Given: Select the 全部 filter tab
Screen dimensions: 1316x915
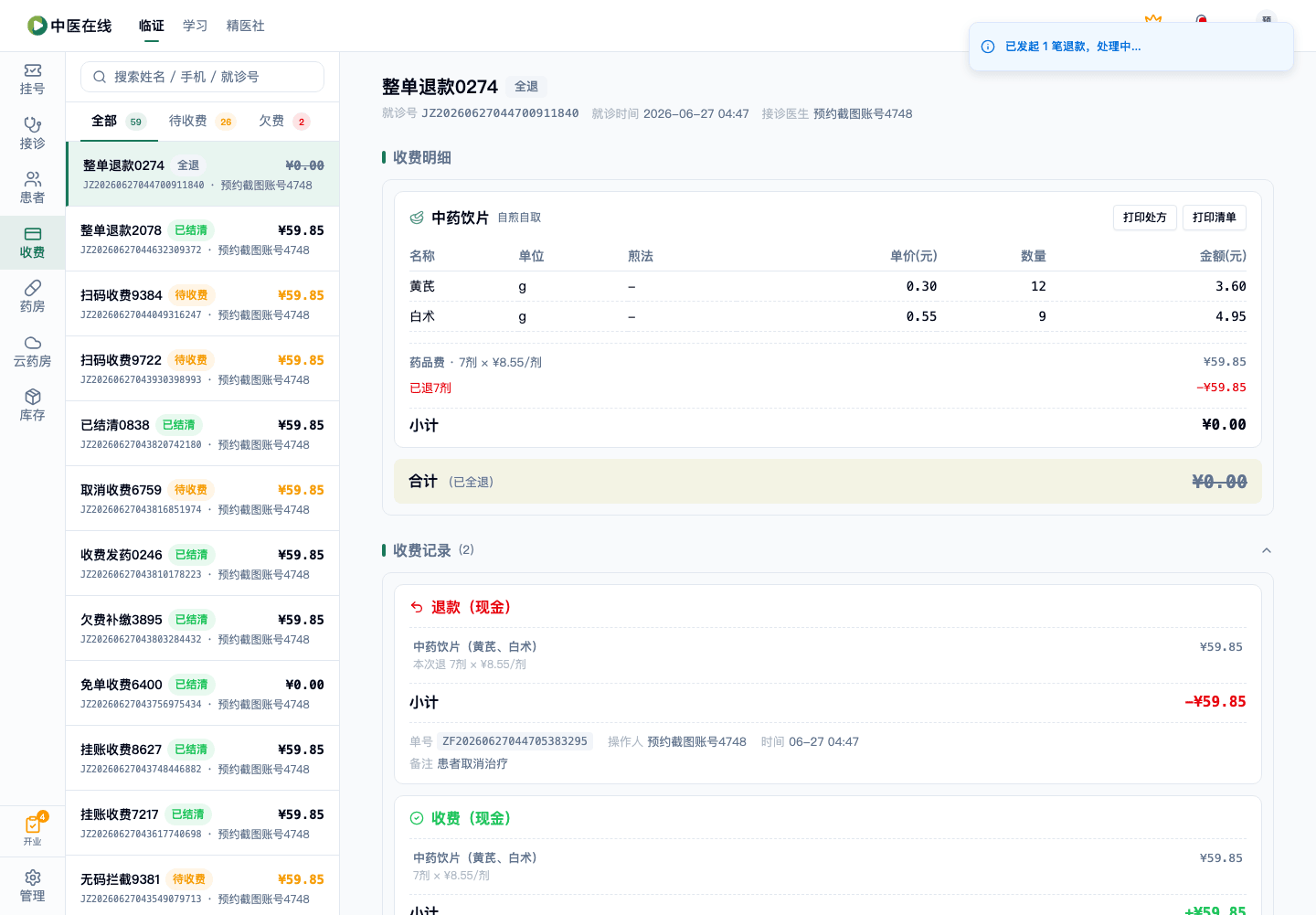Looking at the screenshot, I should point(119,121).
